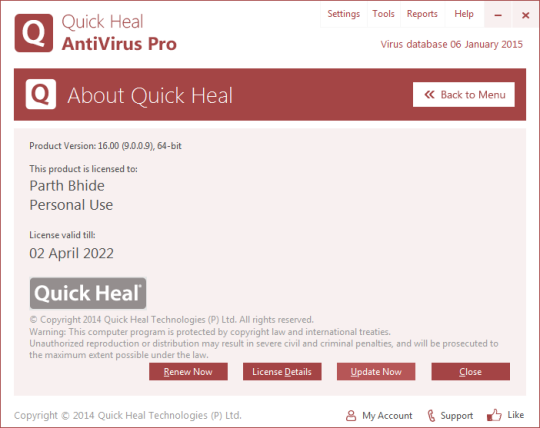View License Details

click(x=282, y=372)
